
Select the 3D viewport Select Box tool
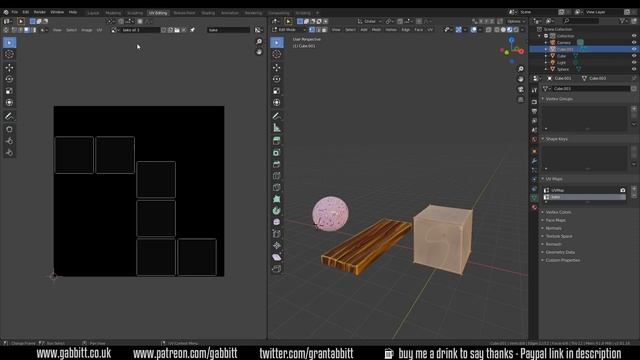click(x=277, y=42)
